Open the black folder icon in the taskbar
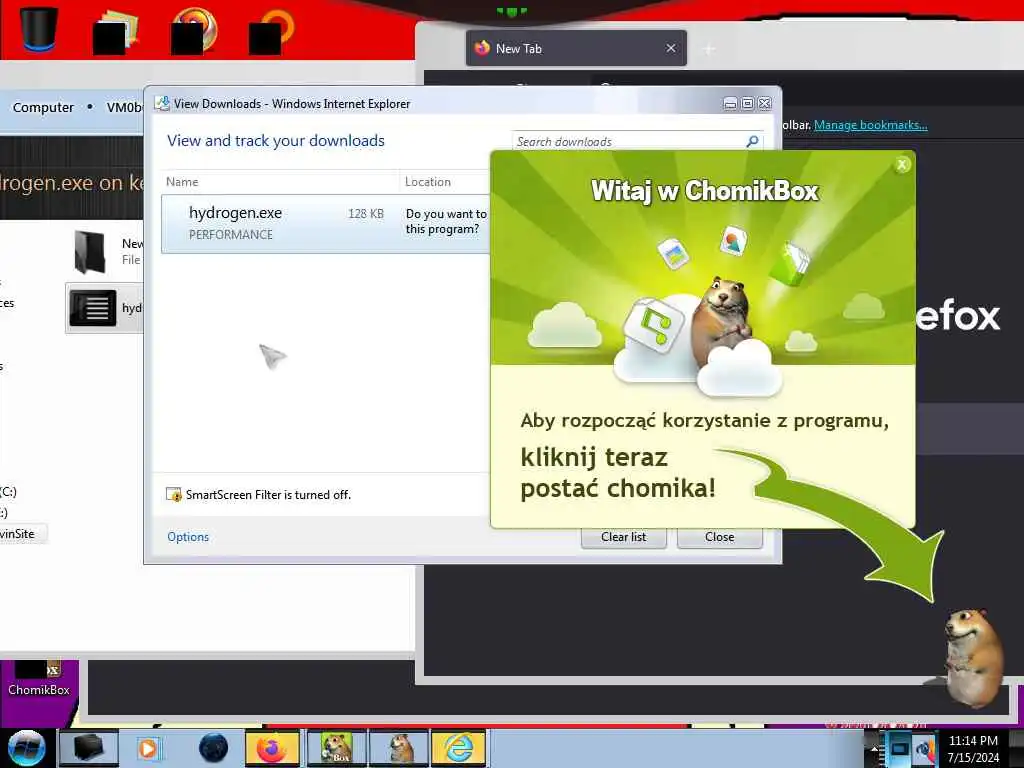Screen dimensions: 1024x768 (89, 748)
